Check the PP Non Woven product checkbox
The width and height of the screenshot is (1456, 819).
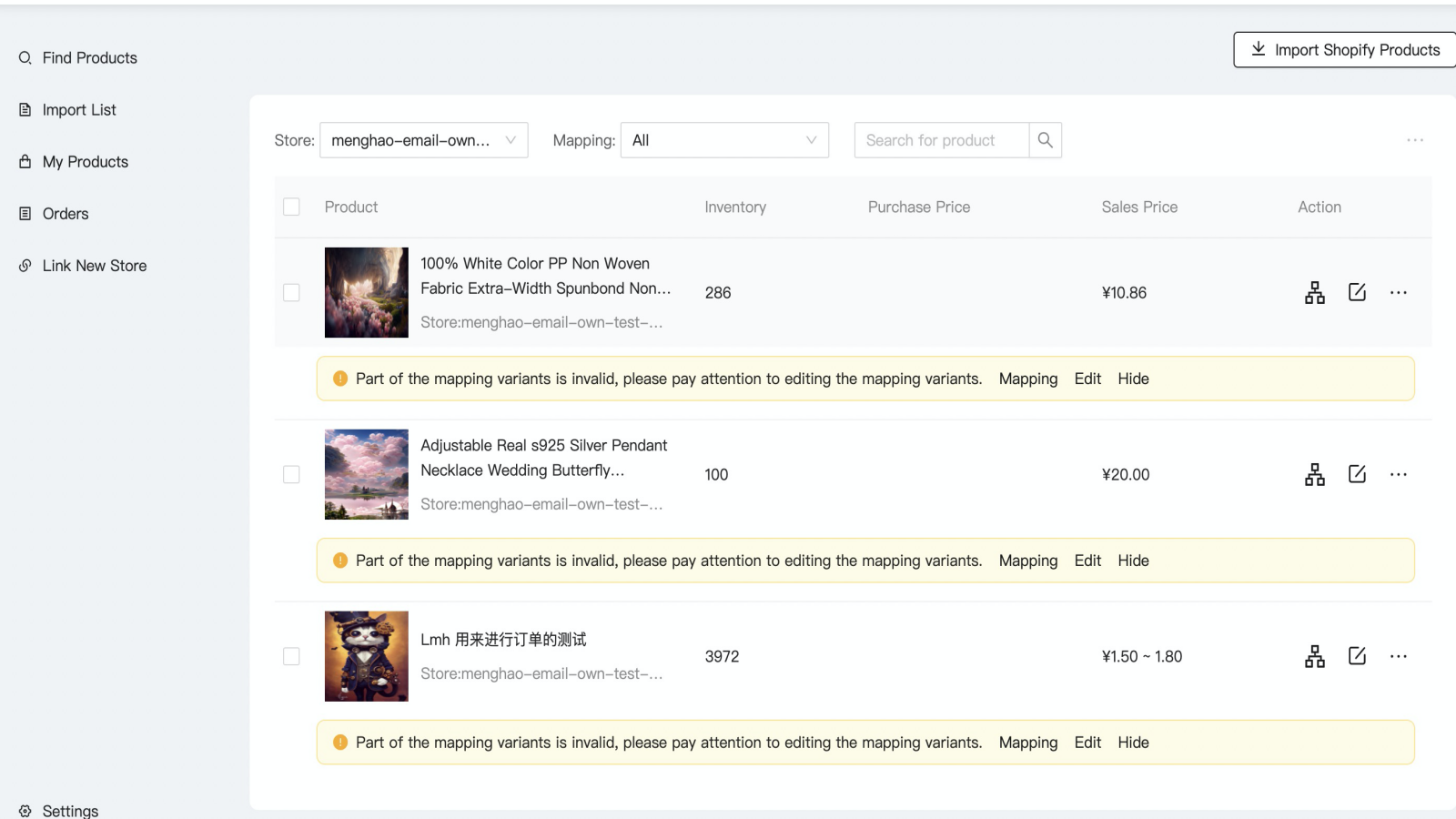click(x=291, y=292)
